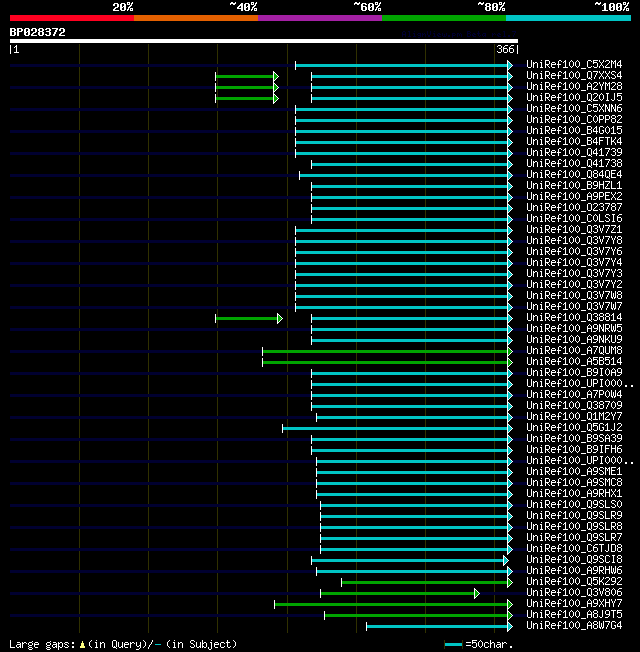Select the UniRef100_Q3V7W7 label
Viewport: 640px width, 652px height.
pyautogui.click(x=574, y=306)
